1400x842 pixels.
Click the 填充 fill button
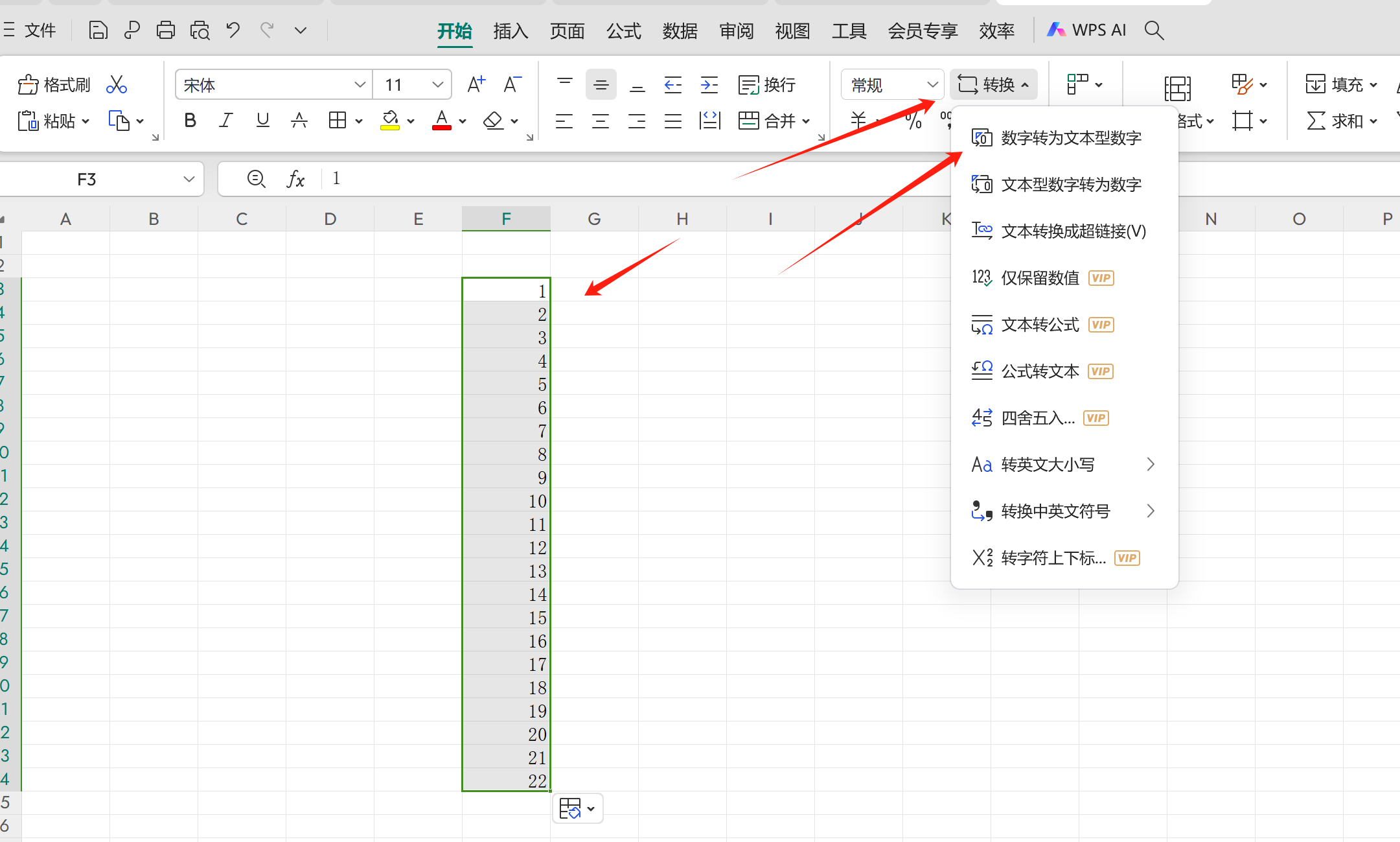(1341, 85)
